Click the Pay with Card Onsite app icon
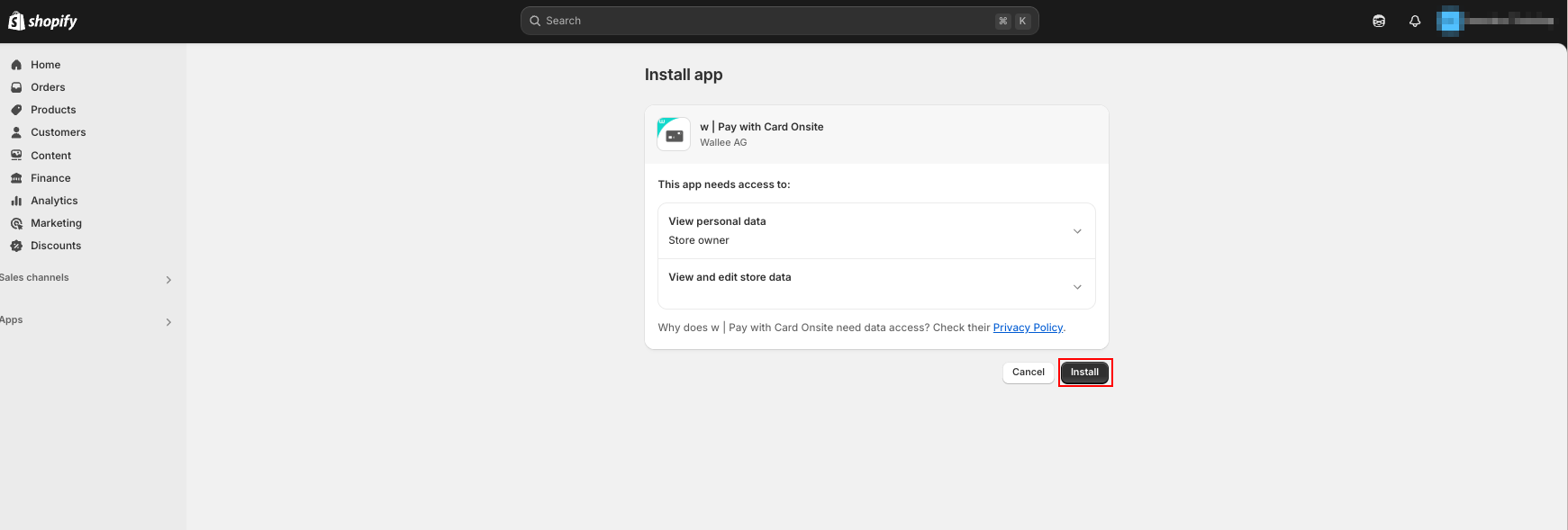 pos(674,134)
